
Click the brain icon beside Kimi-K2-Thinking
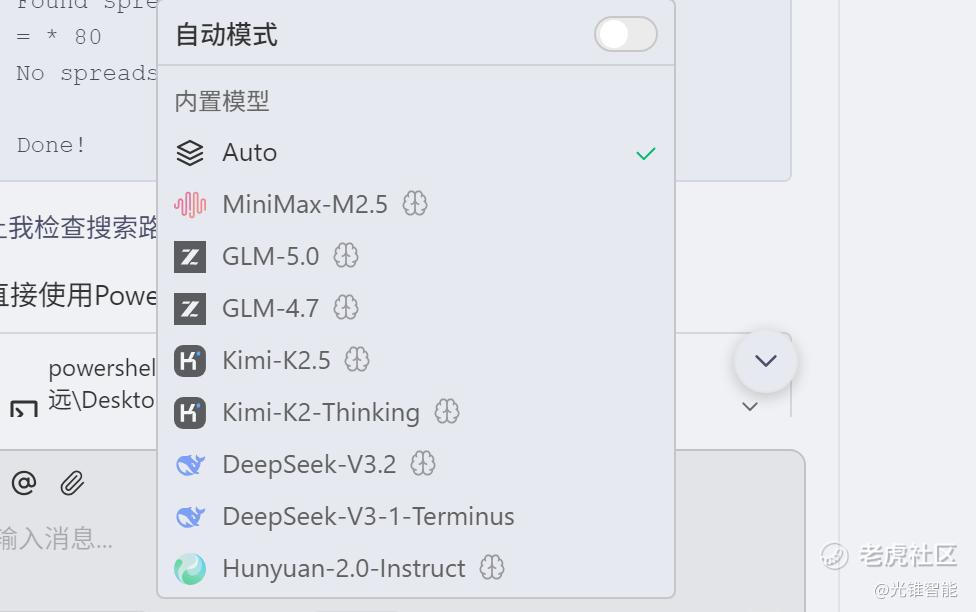tap(447, 412)
